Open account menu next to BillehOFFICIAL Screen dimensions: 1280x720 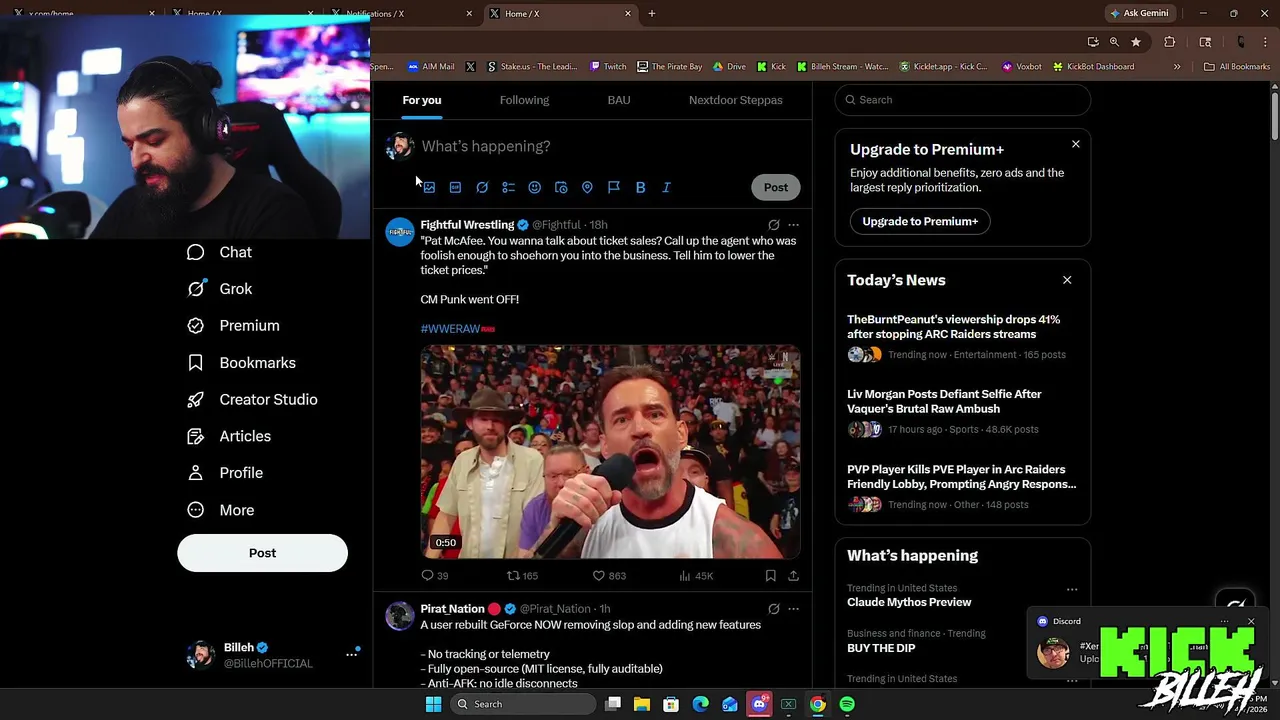tap(351, 655)
